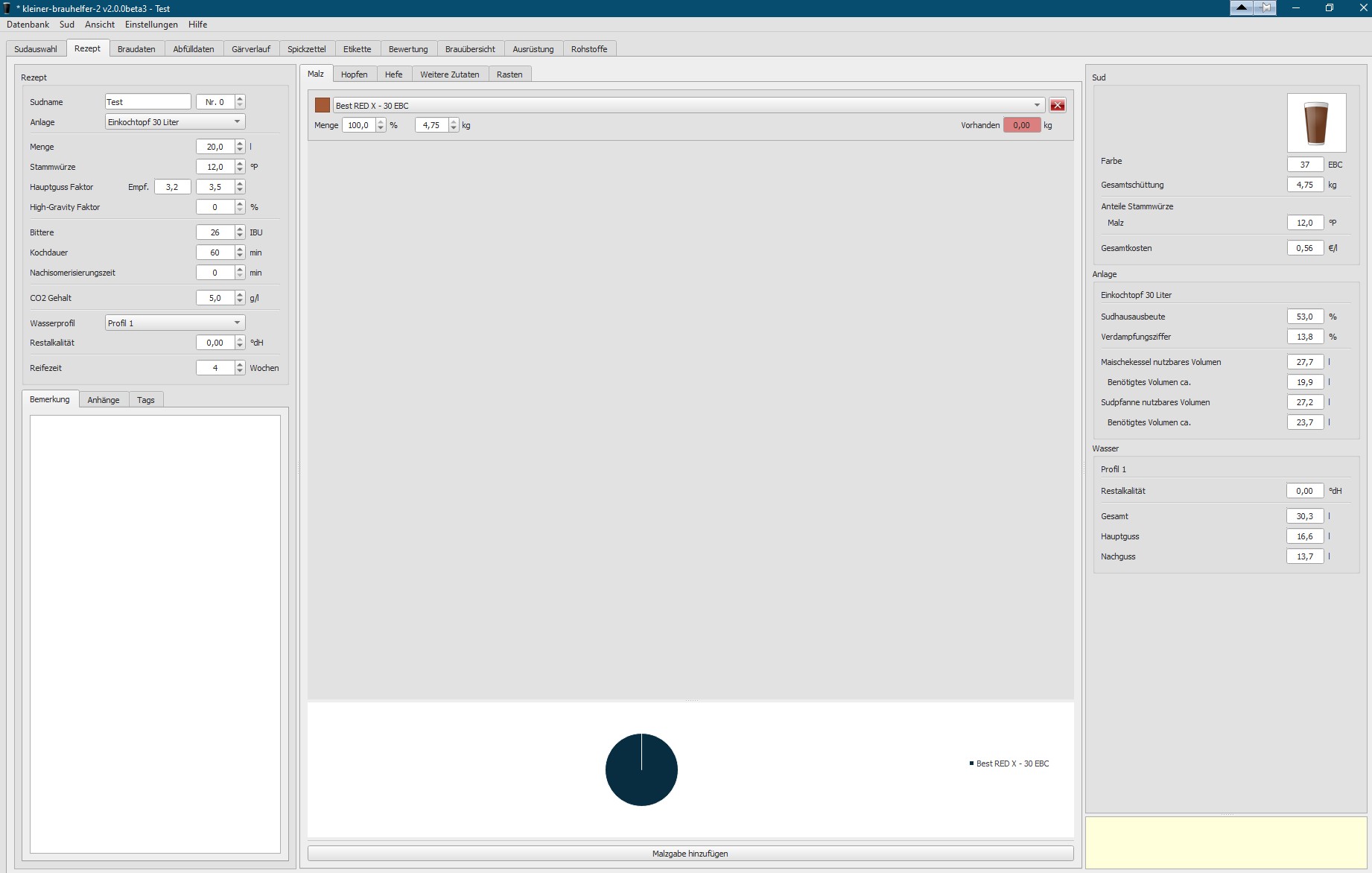1372x873 pixels.
Task: Expand the Wasserprofil dropdown
Action: [x=175, y=323]
